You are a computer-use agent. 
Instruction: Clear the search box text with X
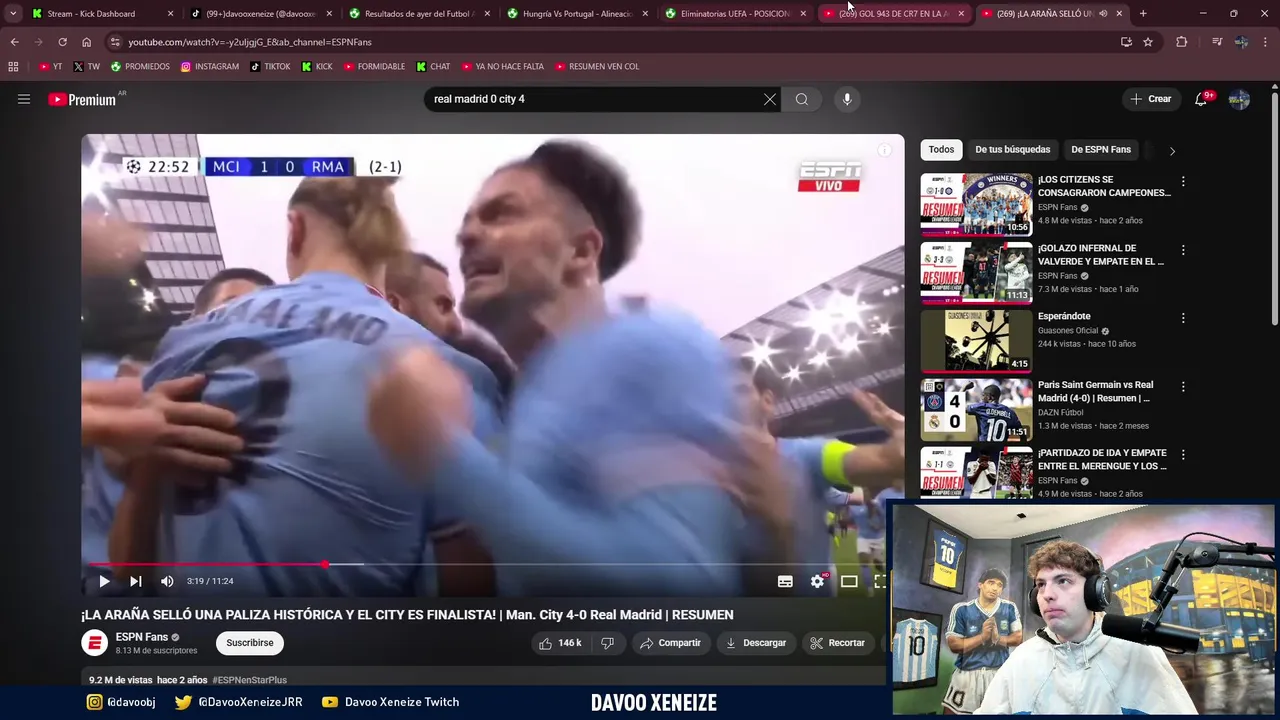(x=769, y=99)
